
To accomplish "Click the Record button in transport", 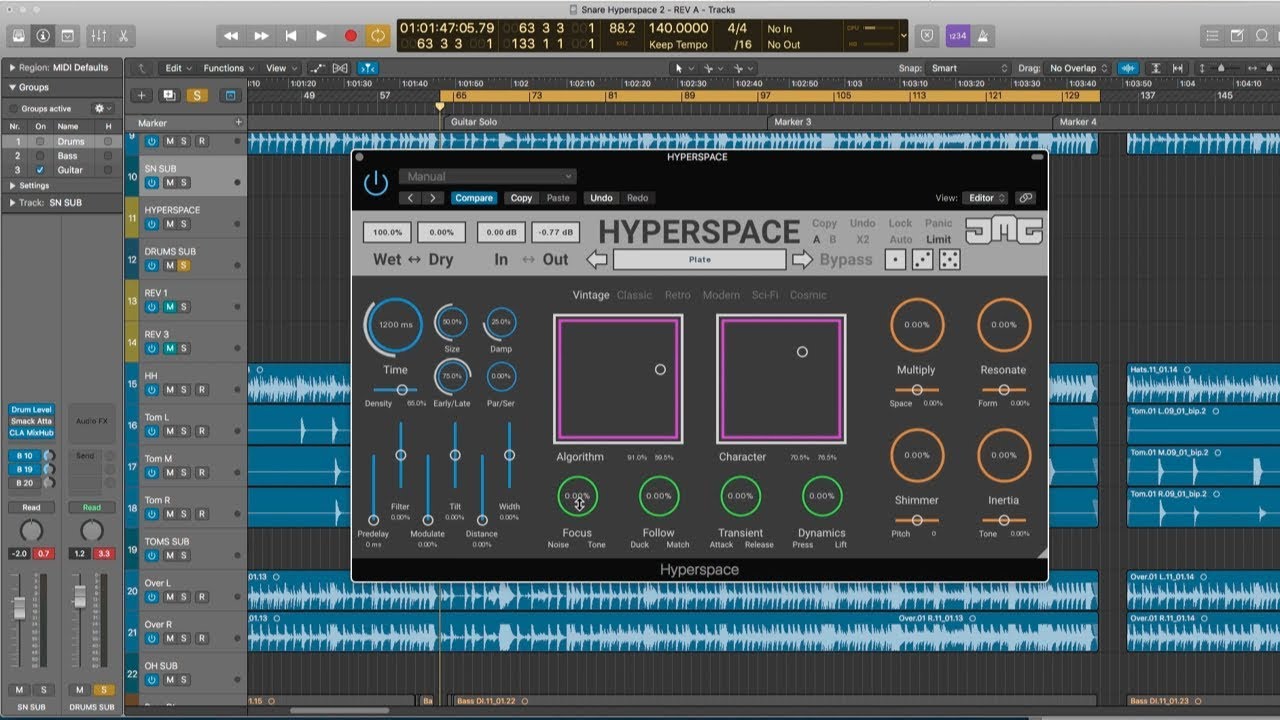I will tap(350, 36).
